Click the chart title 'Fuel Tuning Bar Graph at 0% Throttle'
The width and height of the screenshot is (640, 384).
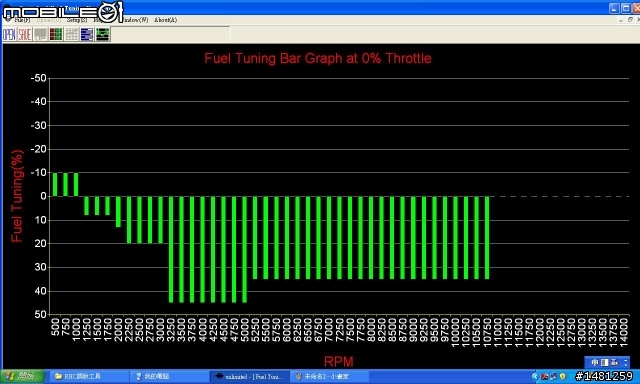318,58
